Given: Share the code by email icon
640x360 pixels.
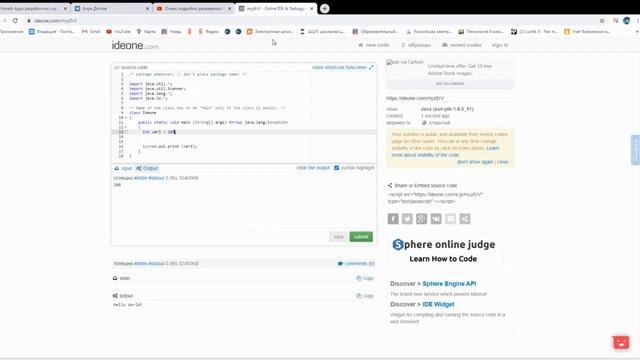Looking at the screenshot, I should pyautogui.click(x=450, y=219).
